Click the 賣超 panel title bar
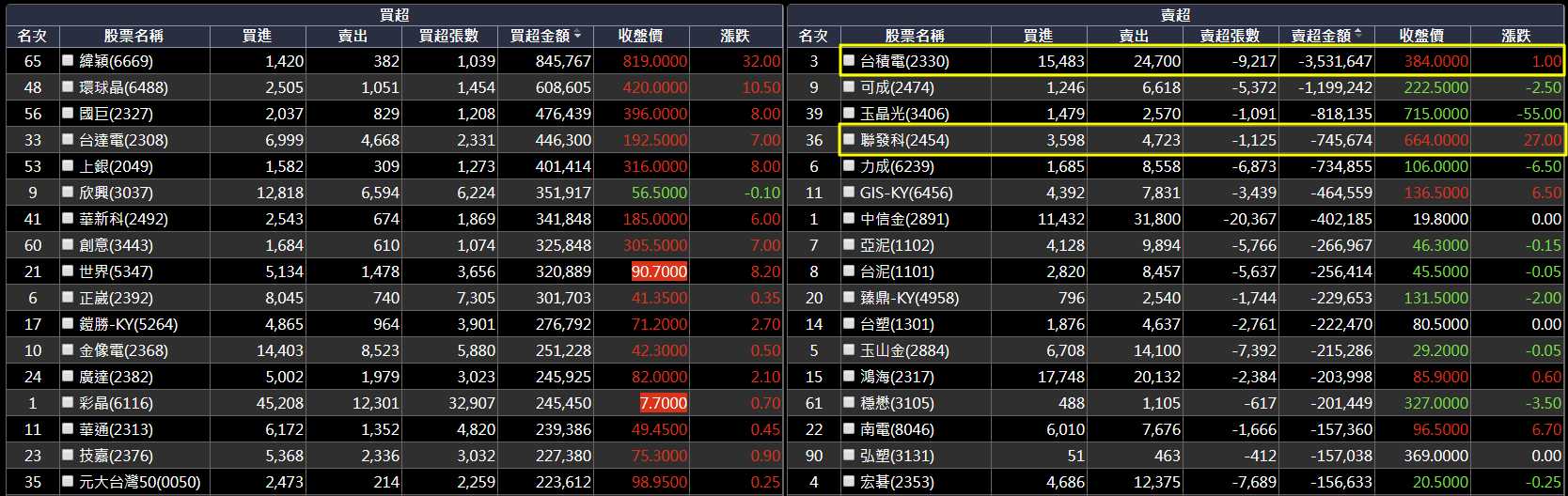 tap(1175, 15)
